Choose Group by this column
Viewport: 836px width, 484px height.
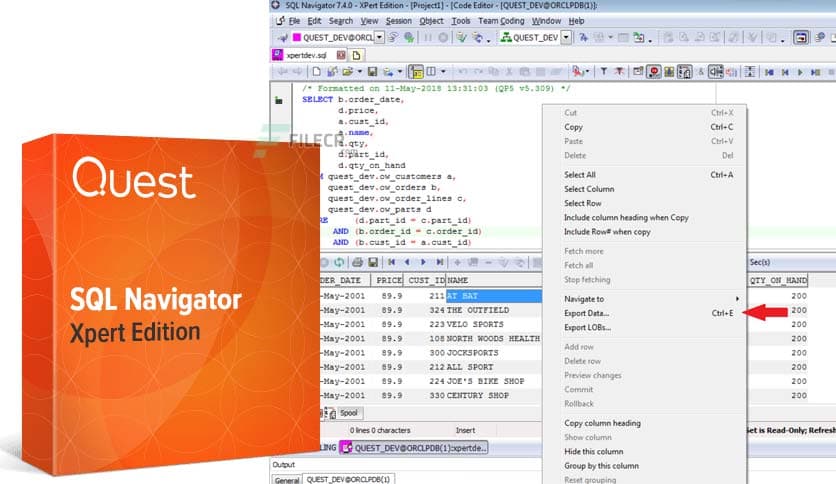(645, 466)
